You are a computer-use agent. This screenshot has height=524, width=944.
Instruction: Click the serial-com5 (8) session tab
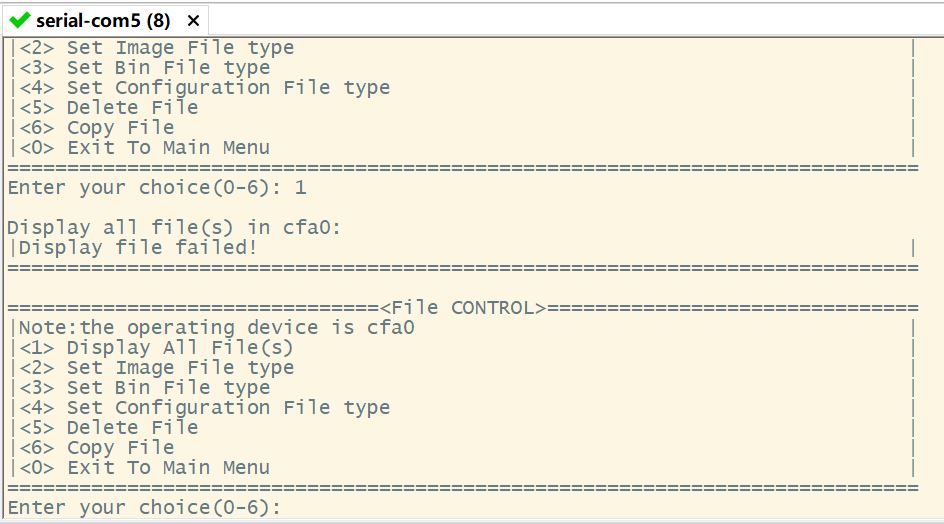[102, 20]
